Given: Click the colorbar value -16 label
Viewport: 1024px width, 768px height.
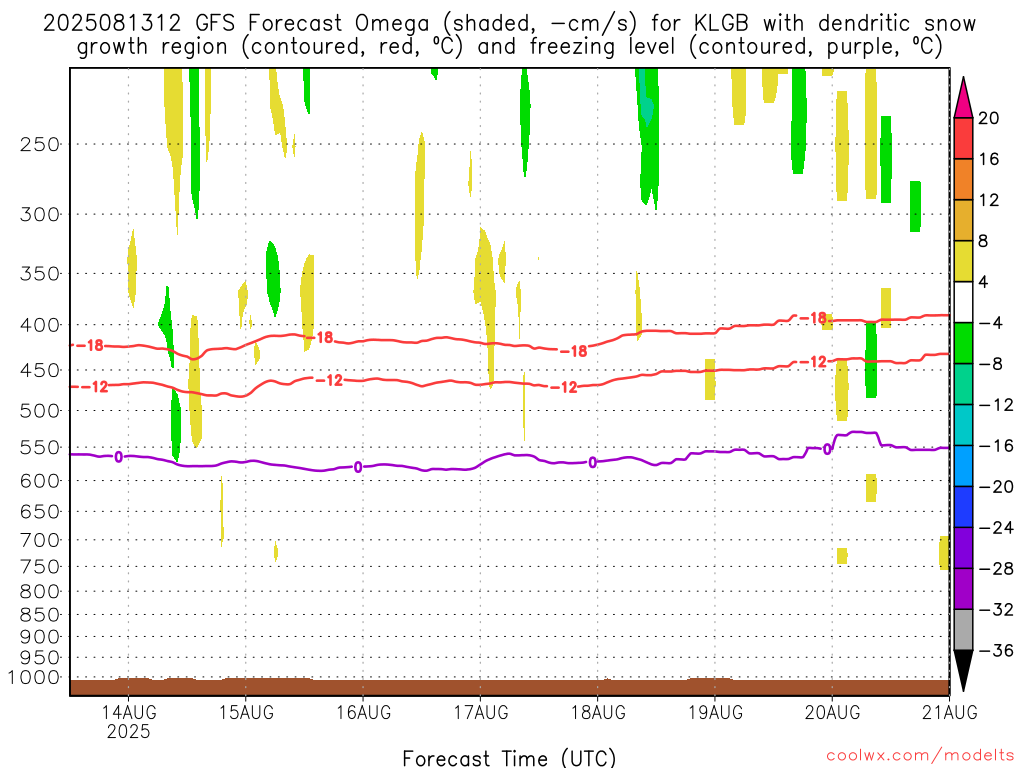Looking at the screenshot, I should click(x=996, y=446).
